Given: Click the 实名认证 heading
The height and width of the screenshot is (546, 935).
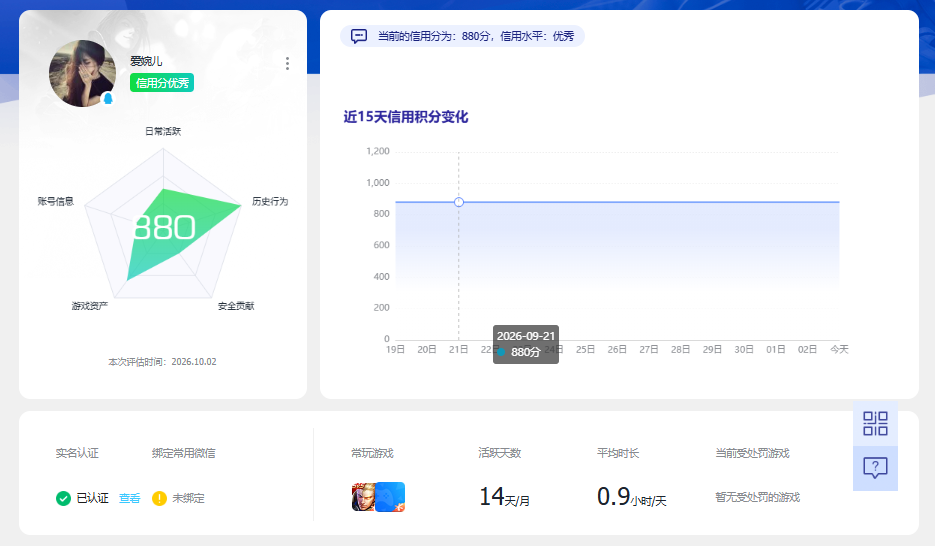Looking at the screenshot, I should 77,453.
